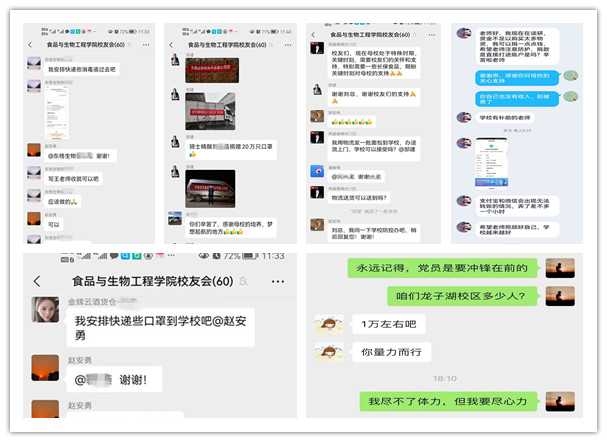Tap contact avatar beside 1万左右吧 message
The image size is (607, 442).
[327, 324]
